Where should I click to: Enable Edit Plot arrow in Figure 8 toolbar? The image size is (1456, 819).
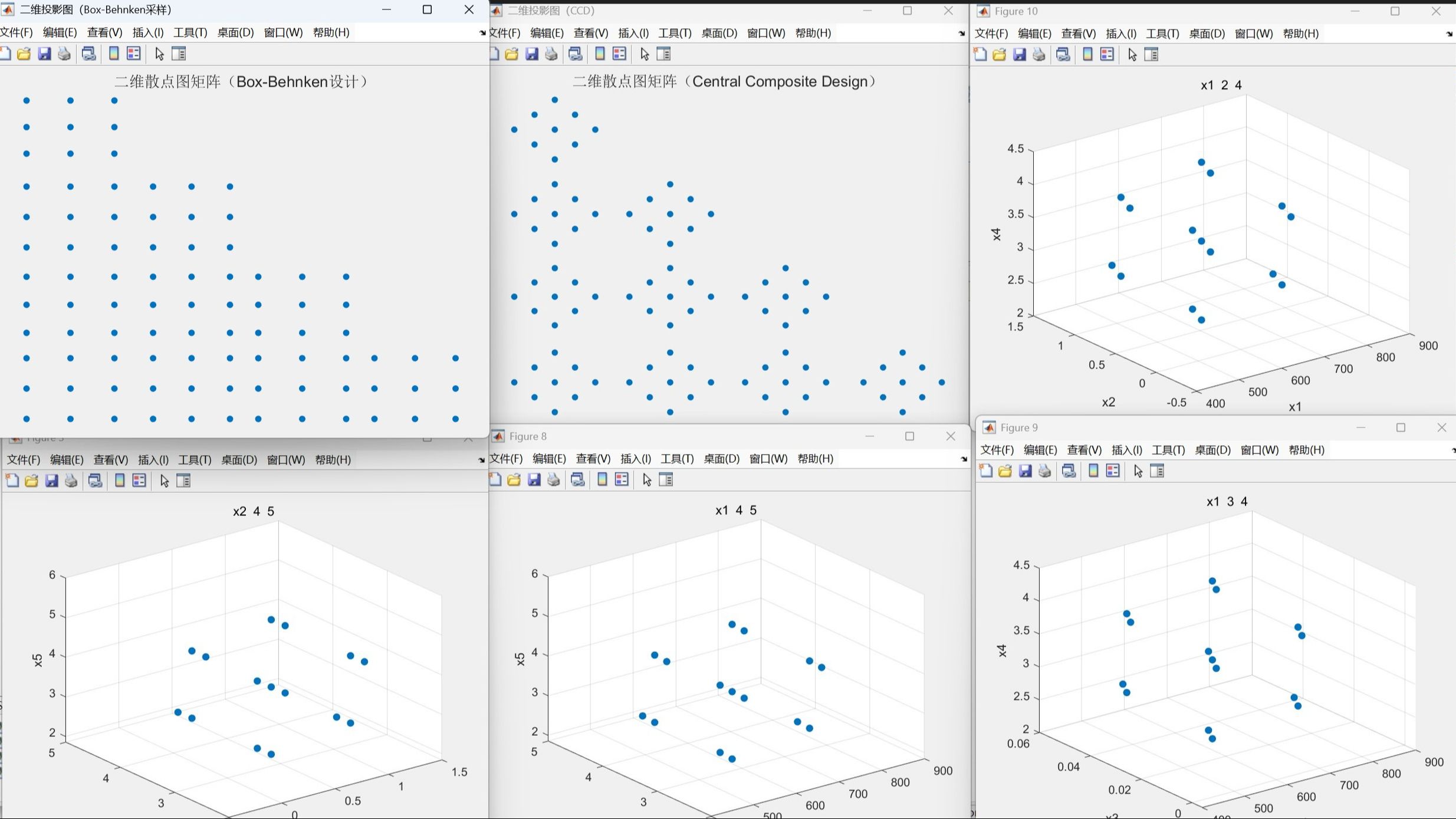647,480
